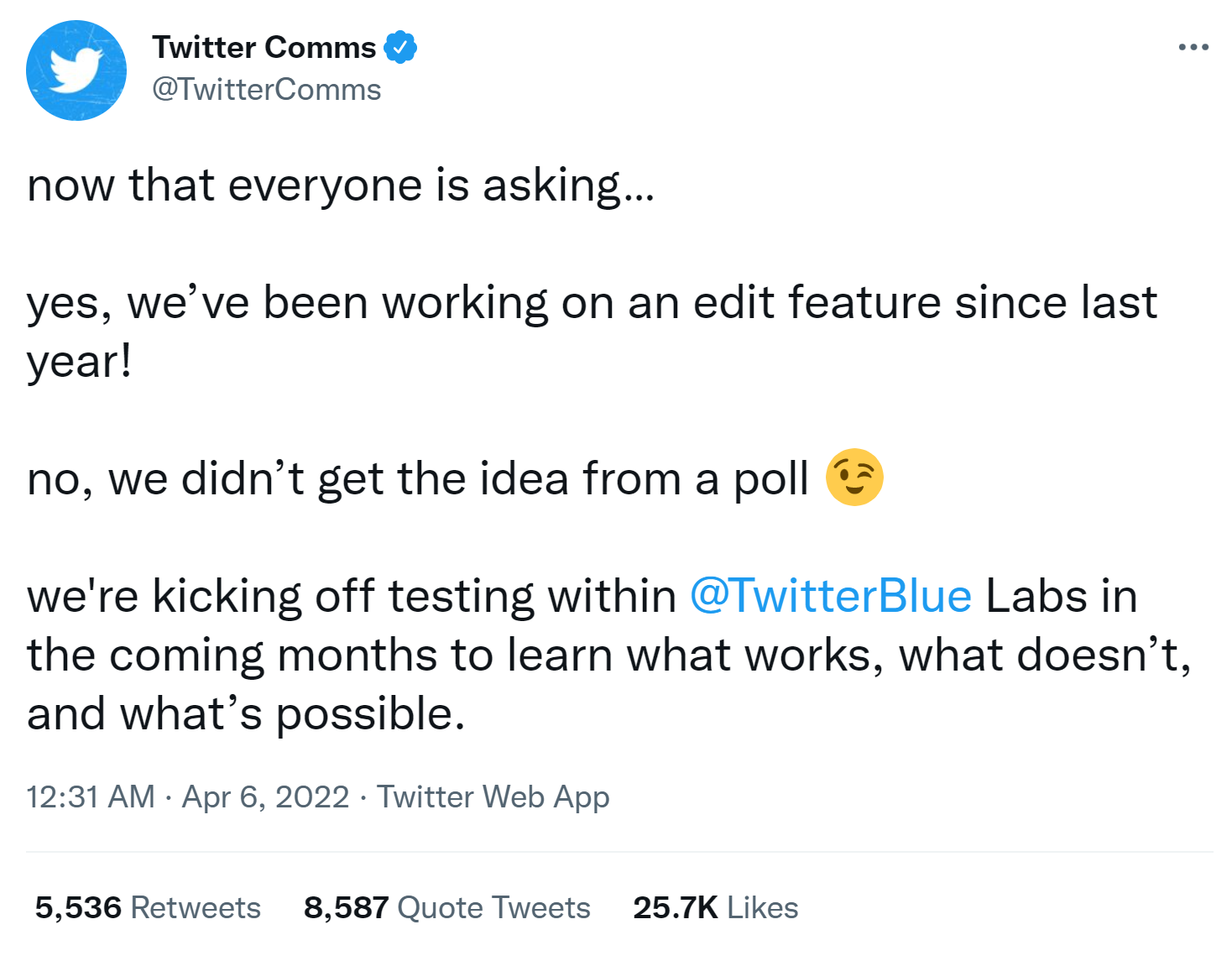Screen dimensions: 1232x961
Task: Show the 25.7K Likes list
Action: (x=715, y=907)
